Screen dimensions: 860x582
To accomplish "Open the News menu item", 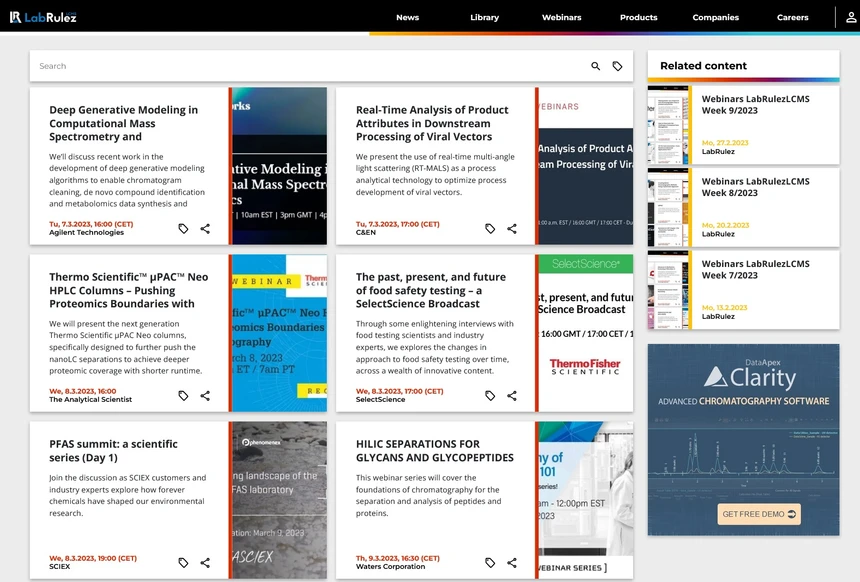I will [407, 17].
